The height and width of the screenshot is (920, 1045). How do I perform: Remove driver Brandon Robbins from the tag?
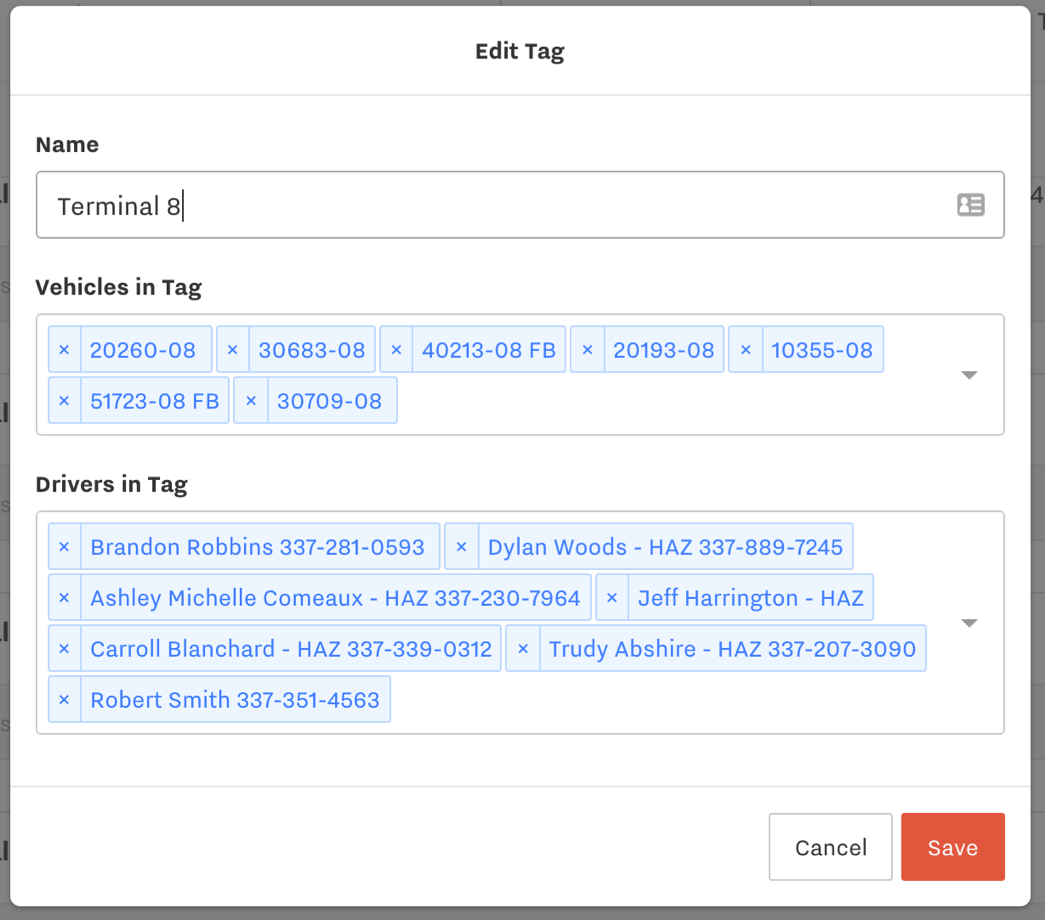coord(64,546)
